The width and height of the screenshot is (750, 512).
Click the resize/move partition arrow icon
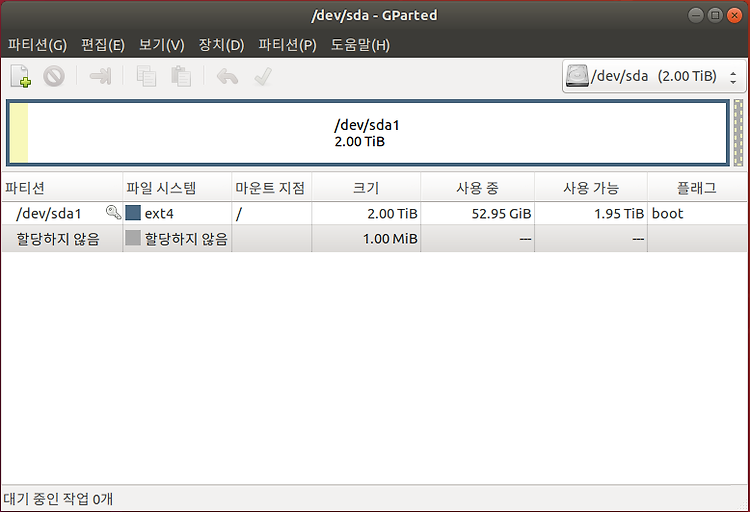(100, 76)
